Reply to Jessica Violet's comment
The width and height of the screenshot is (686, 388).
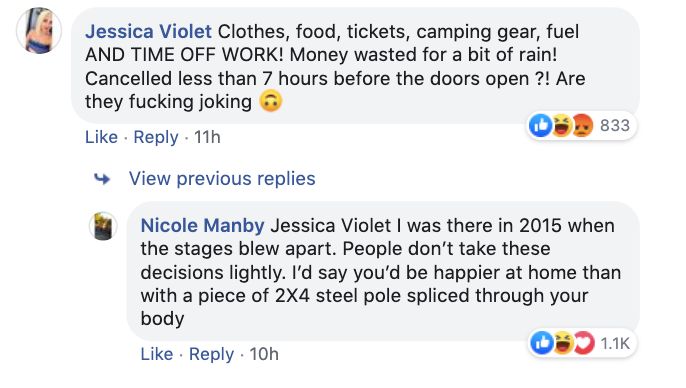pyautogui.click(x=156, y=137)
